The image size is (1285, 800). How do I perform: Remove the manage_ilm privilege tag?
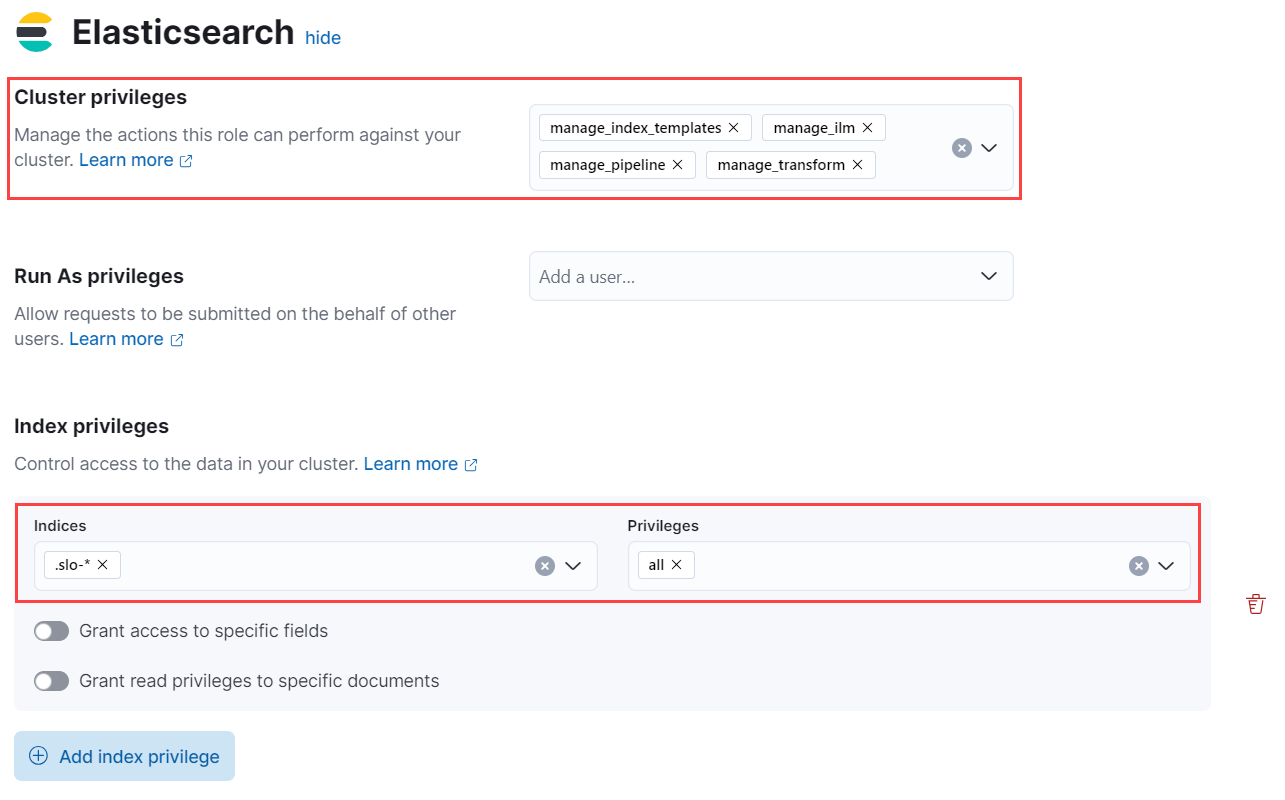pyautogui.click(x=867, y=128)
